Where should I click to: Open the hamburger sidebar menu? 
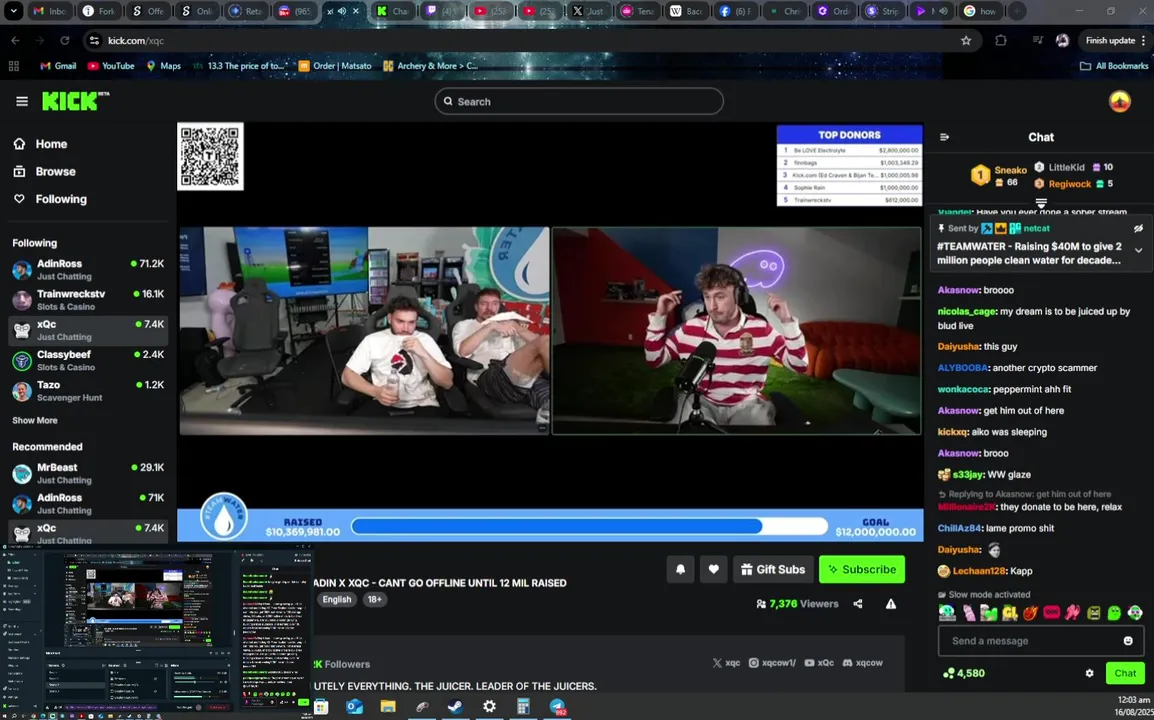pyautogui.click(x=22, y=102)
